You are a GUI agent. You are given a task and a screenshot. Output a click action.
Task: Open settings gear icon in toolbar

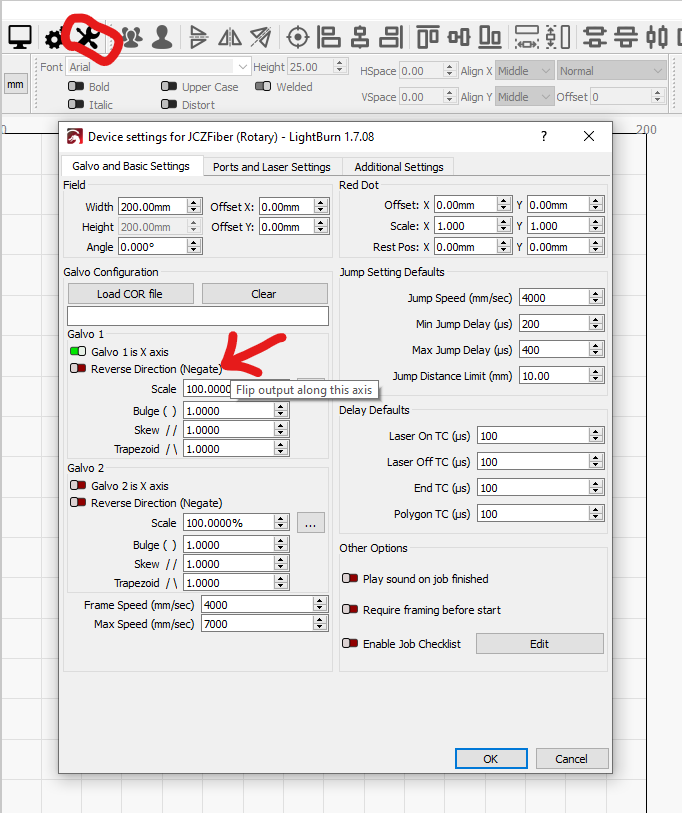click(x=54, y=39)
